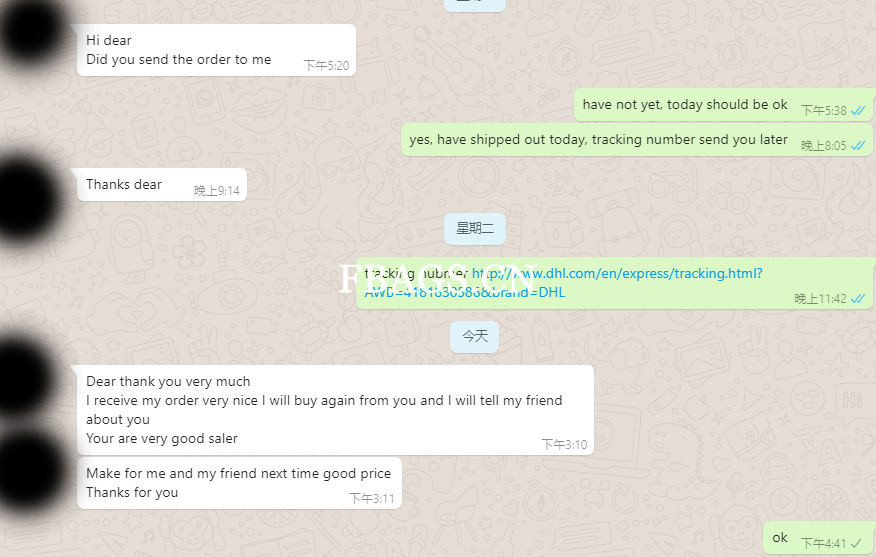Click blurred avatar beside 'Make for me' message
This screenshot has width=876, height=557.
(31, 469)
